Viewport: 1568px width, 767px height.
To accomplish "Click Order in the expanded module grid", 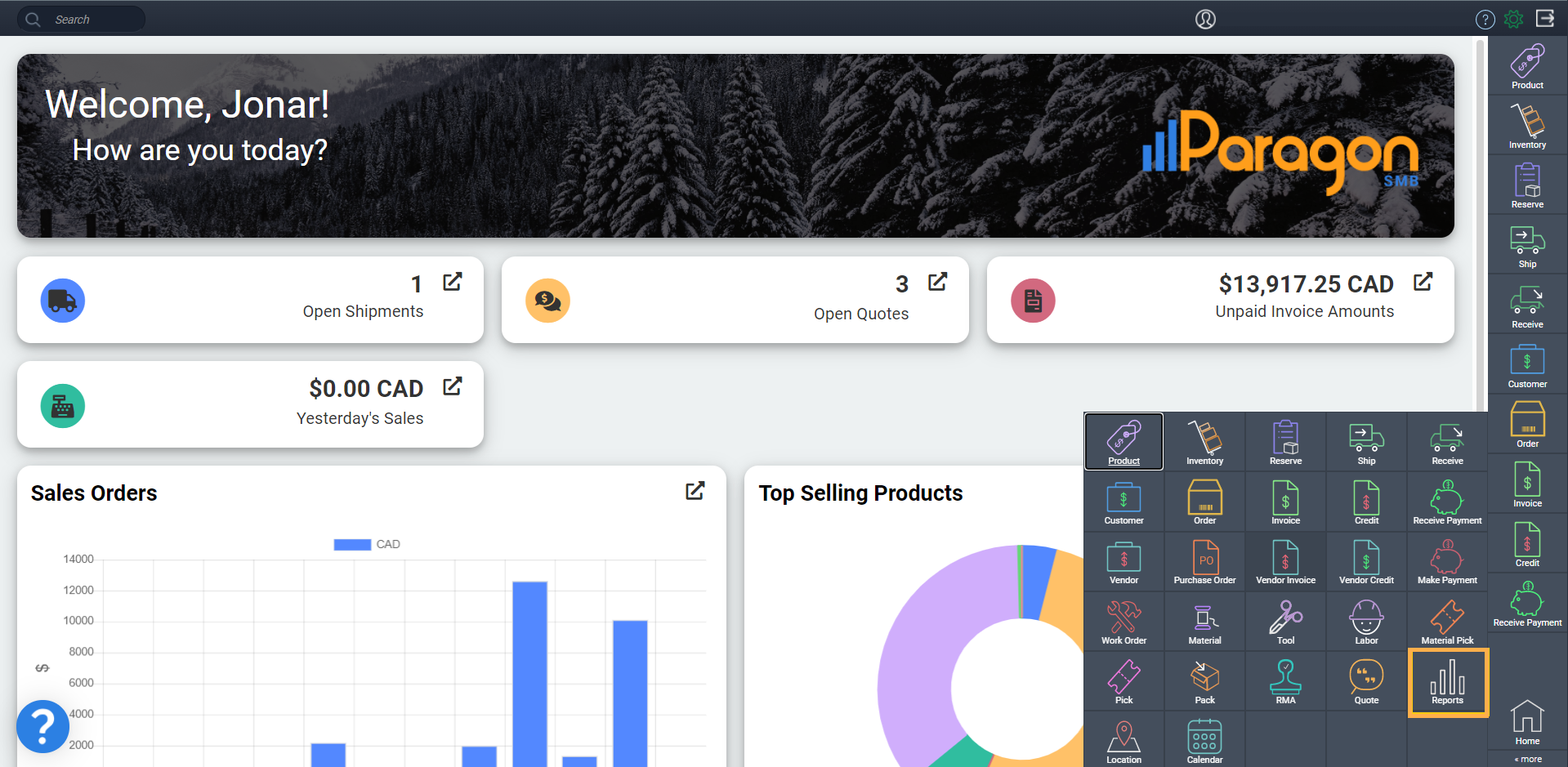I will pyautogui.click(x=1204, y=503).
